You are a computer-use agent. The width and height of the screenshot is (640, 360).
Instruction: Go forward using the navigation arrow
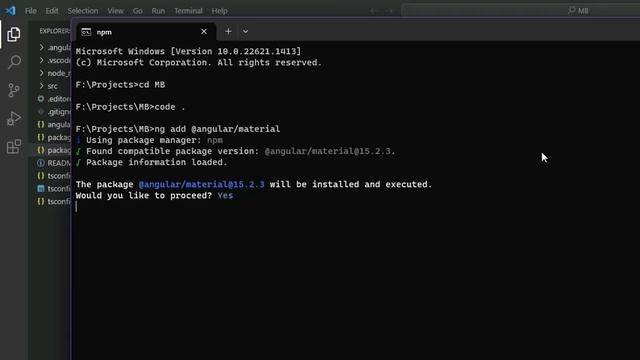(390, 11)
